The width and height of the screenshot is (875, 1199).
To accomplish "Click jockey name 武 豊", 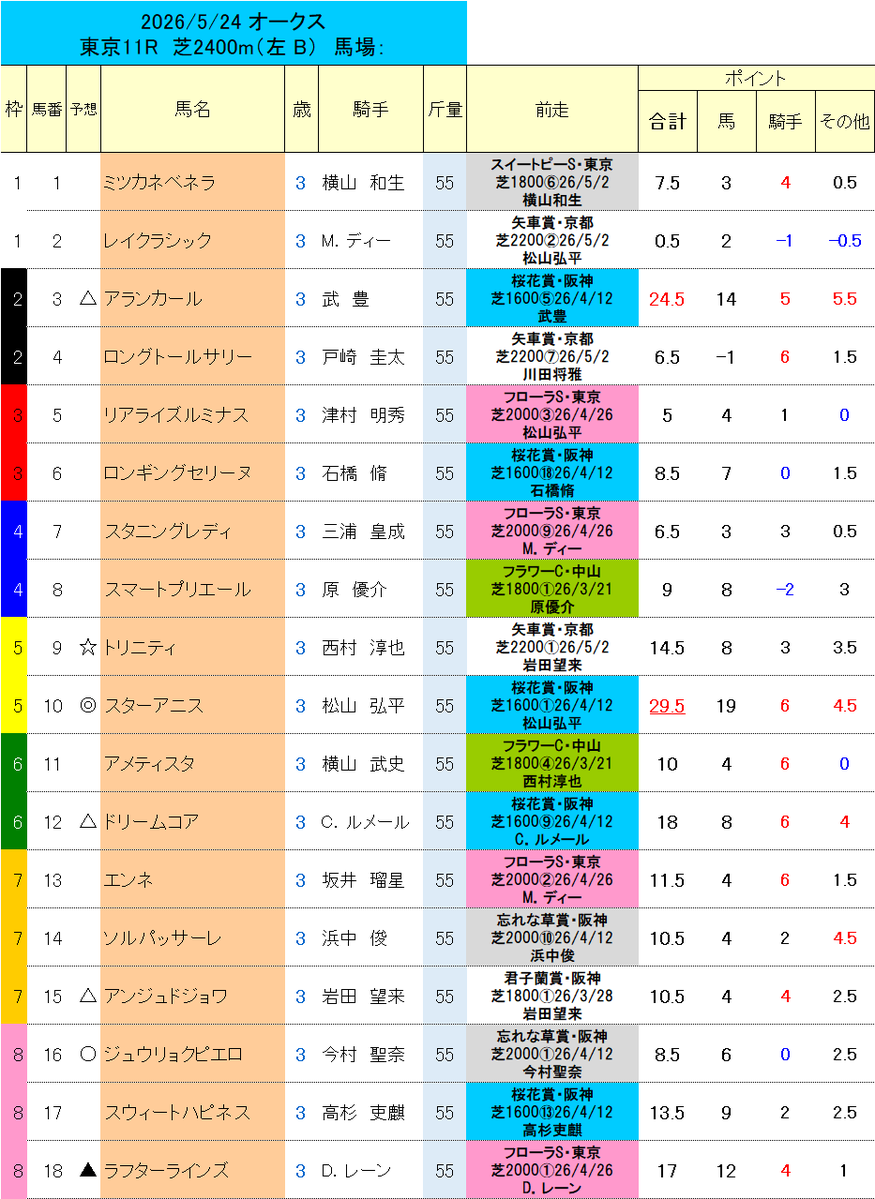I will [x=346, y=299].
